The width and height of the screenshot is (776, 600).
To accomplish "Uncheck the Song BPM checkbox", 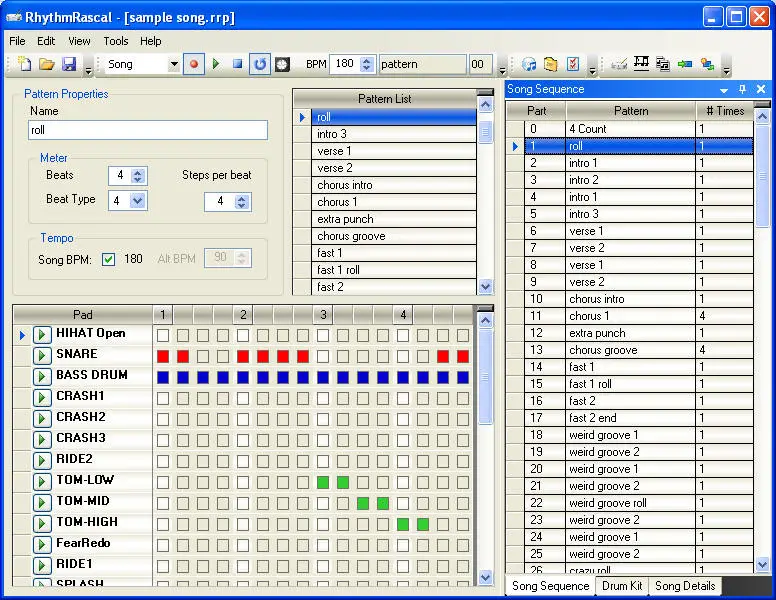I will (109, 259).
